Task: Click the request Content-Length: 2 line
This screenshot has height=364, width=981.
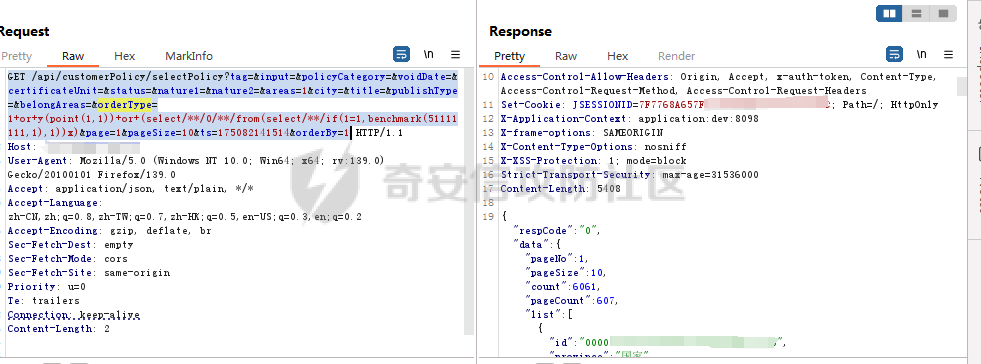Action: (x=59, y=328)
